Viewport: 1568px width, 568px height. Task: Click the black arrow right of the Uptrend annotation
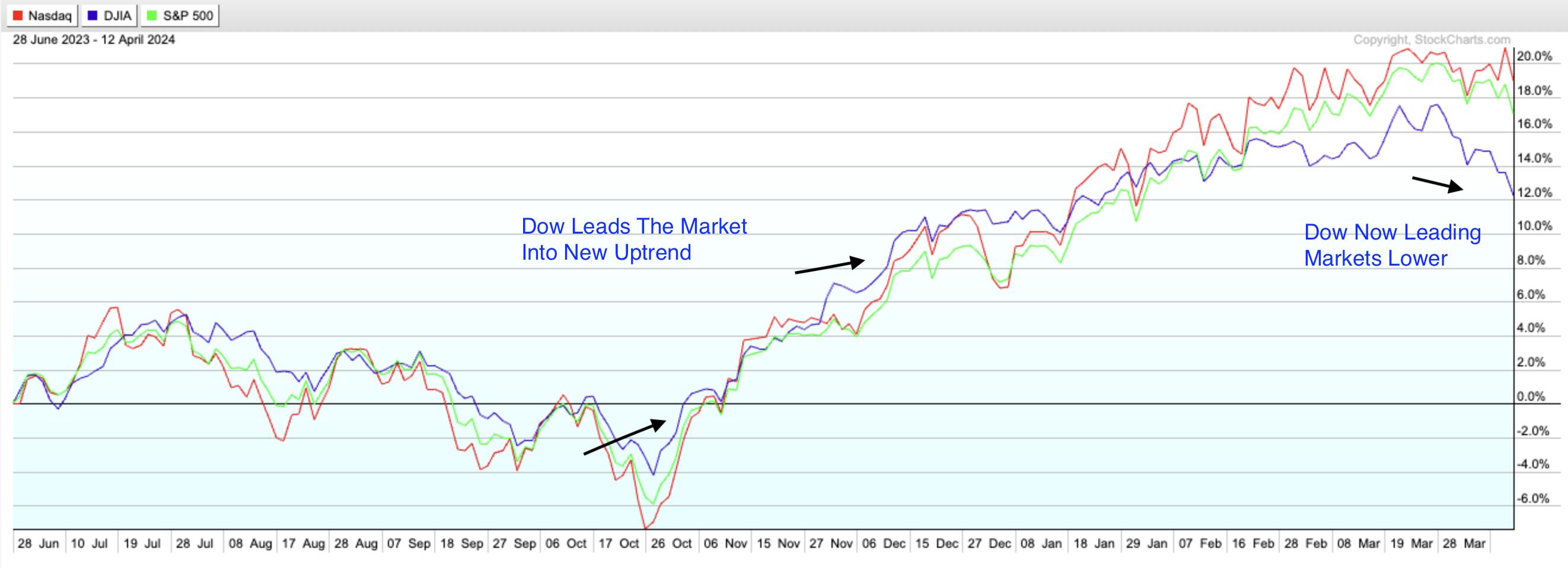830,267
